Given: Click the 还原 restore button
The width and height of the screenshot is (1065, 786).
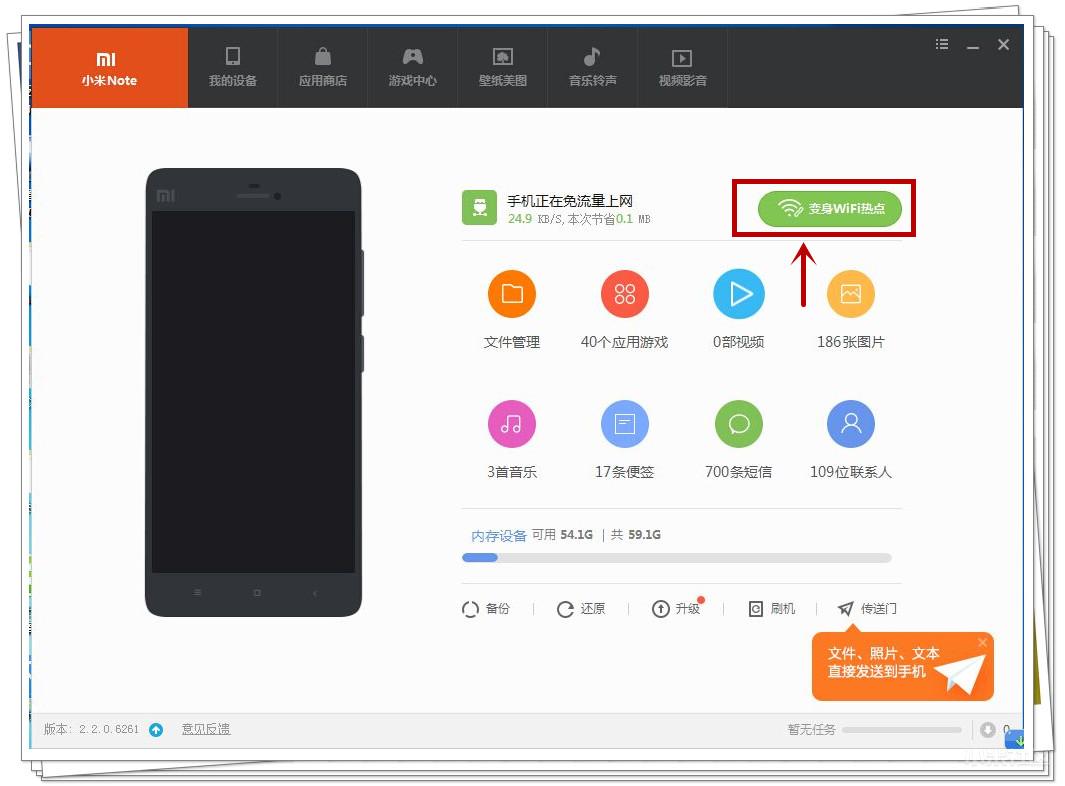Looking at the screenshot, I should [x=581, y=609].
